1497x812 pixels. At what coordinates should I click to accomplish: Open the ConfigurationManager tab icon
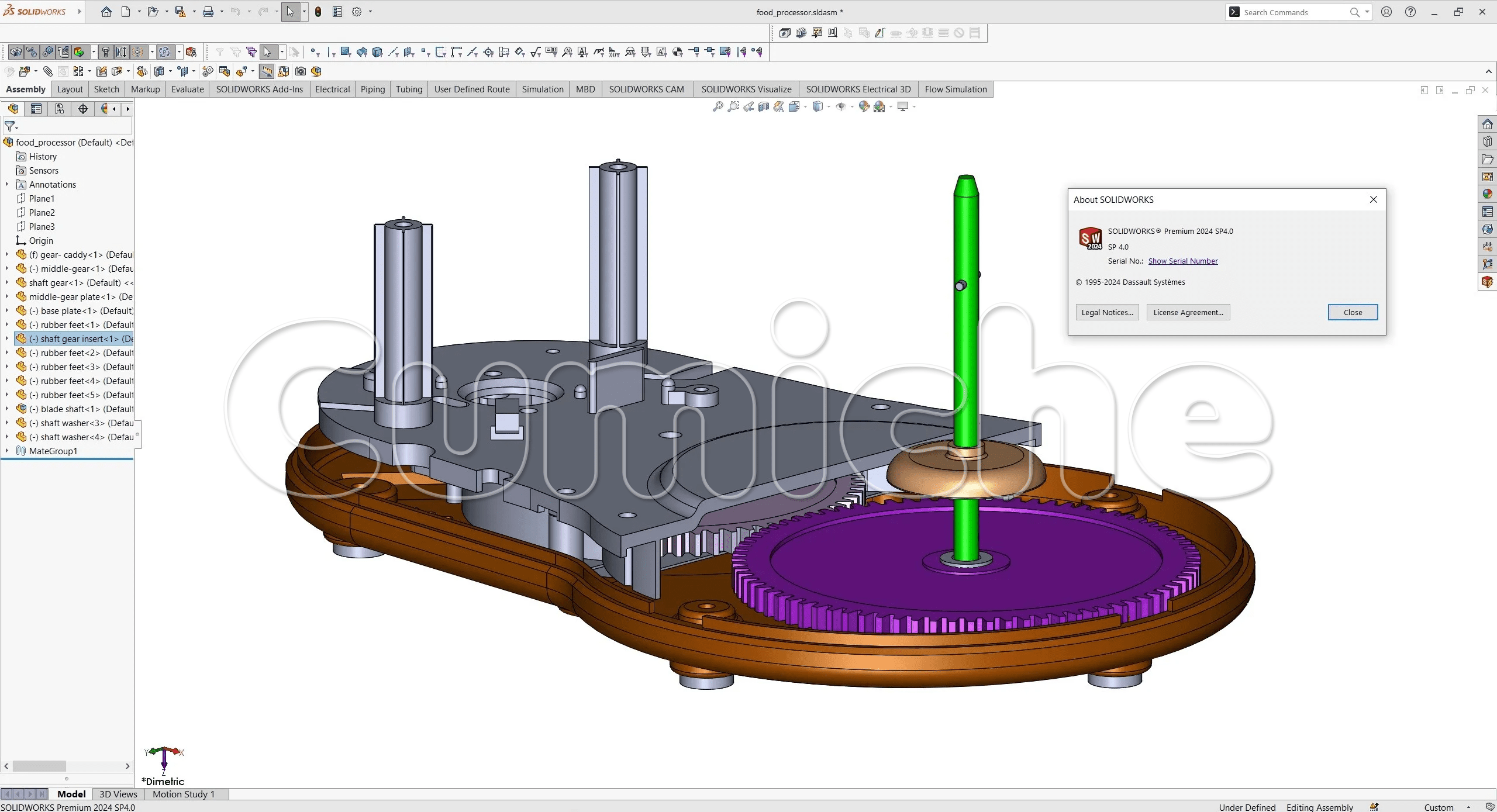(x=60, y=109)
